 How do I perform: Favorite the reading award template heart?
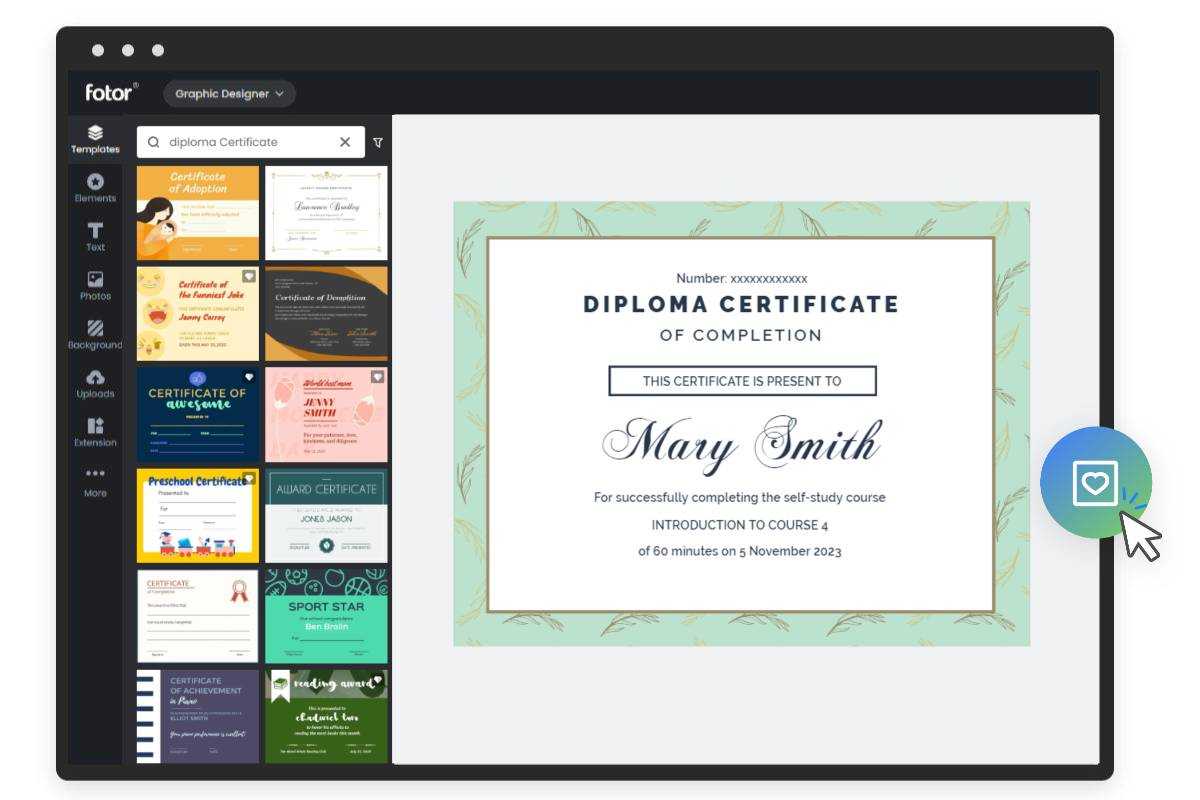(377, 680)
